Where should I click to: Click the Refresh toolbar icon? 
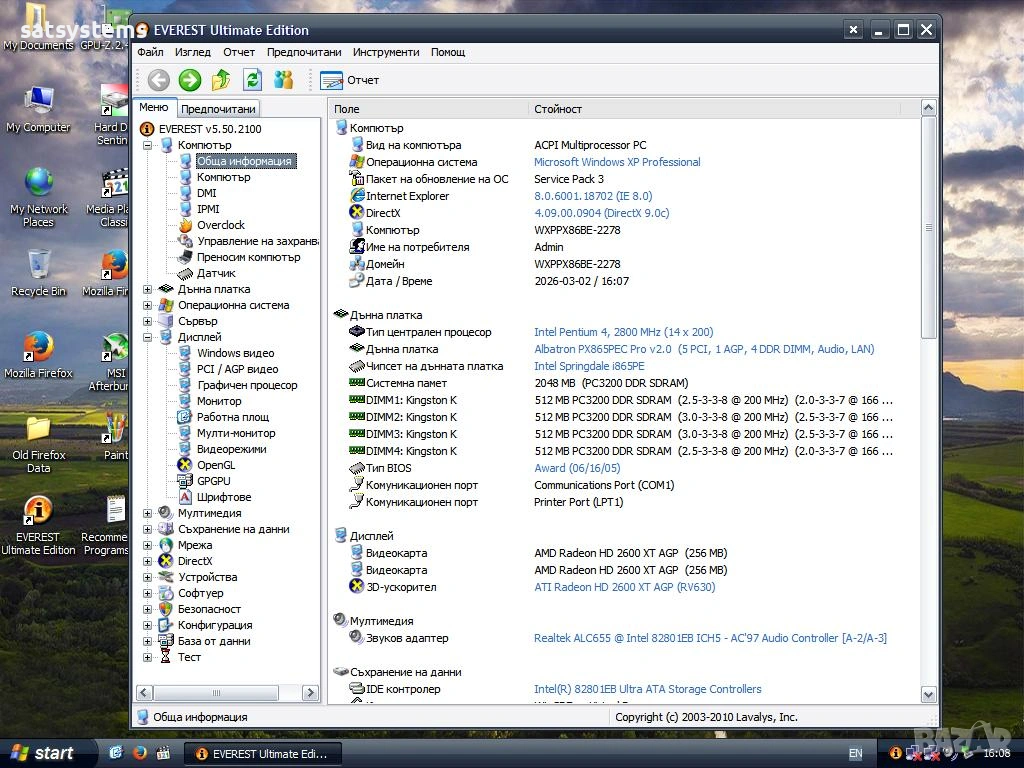252,80
